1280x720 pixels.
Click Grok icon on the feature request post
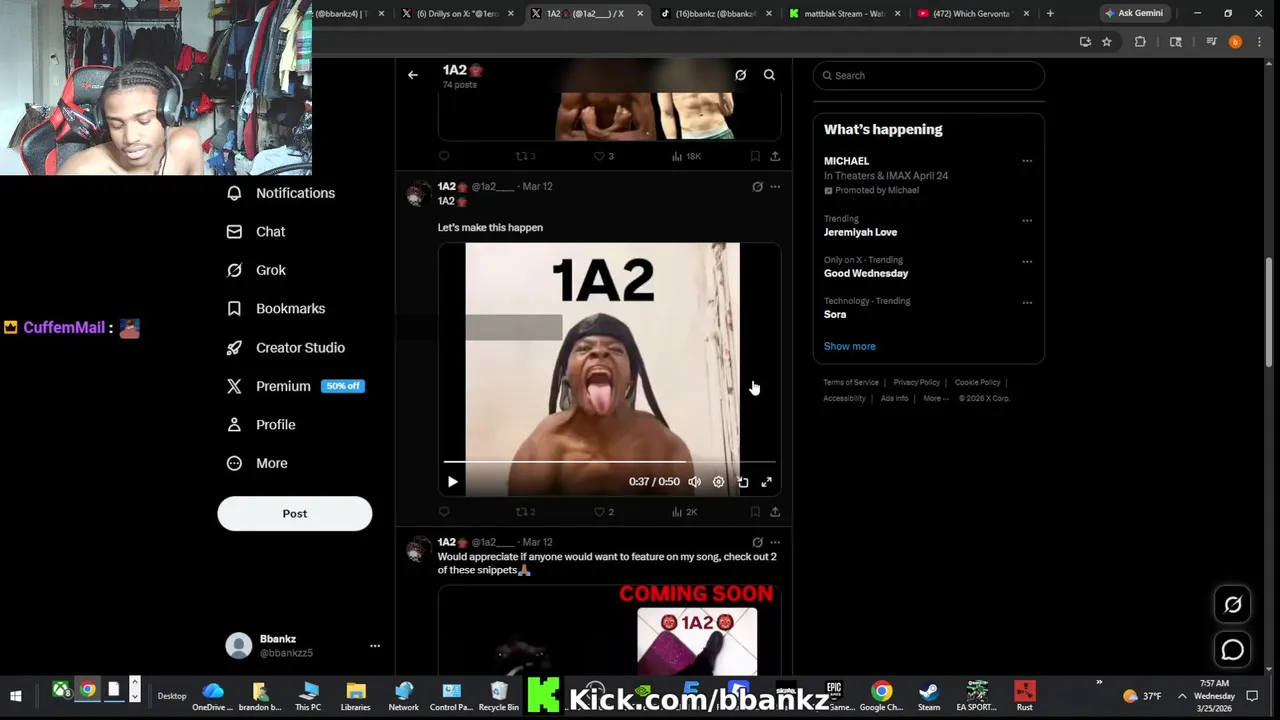click(x=757, y=542)
